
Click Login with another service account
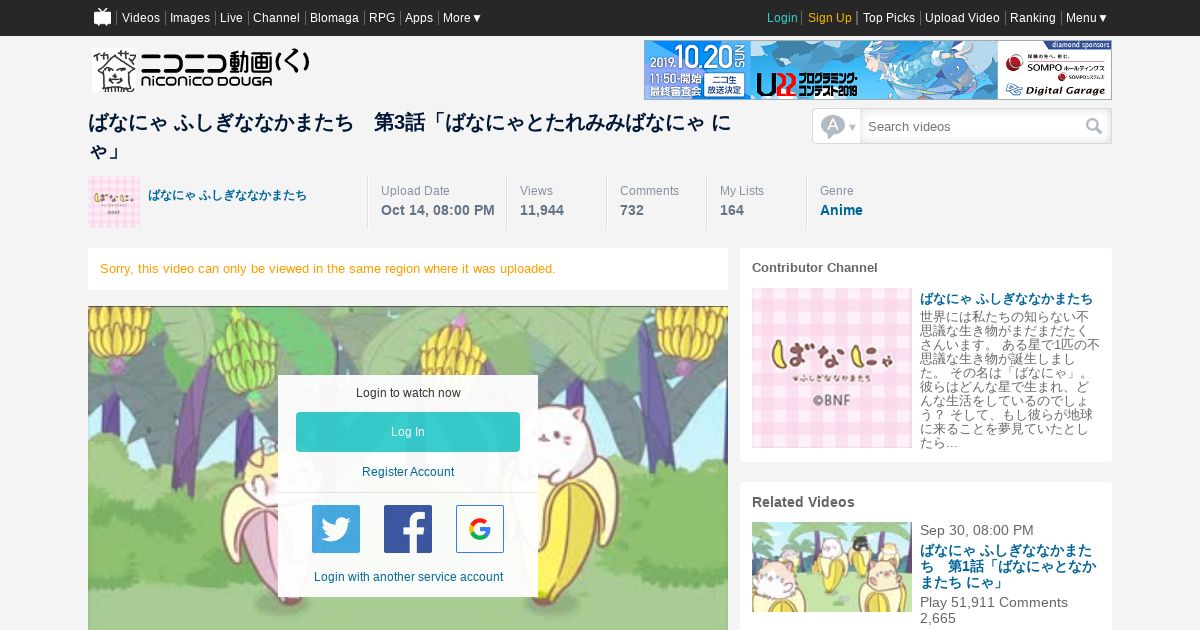pos(408,577)
